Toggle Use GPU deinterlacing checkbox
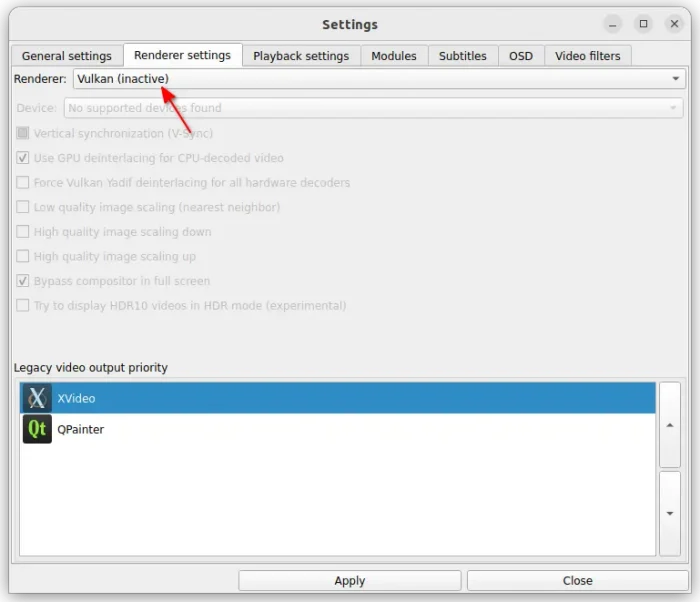This screenshot has height=602, width=700. click(23, 158)
